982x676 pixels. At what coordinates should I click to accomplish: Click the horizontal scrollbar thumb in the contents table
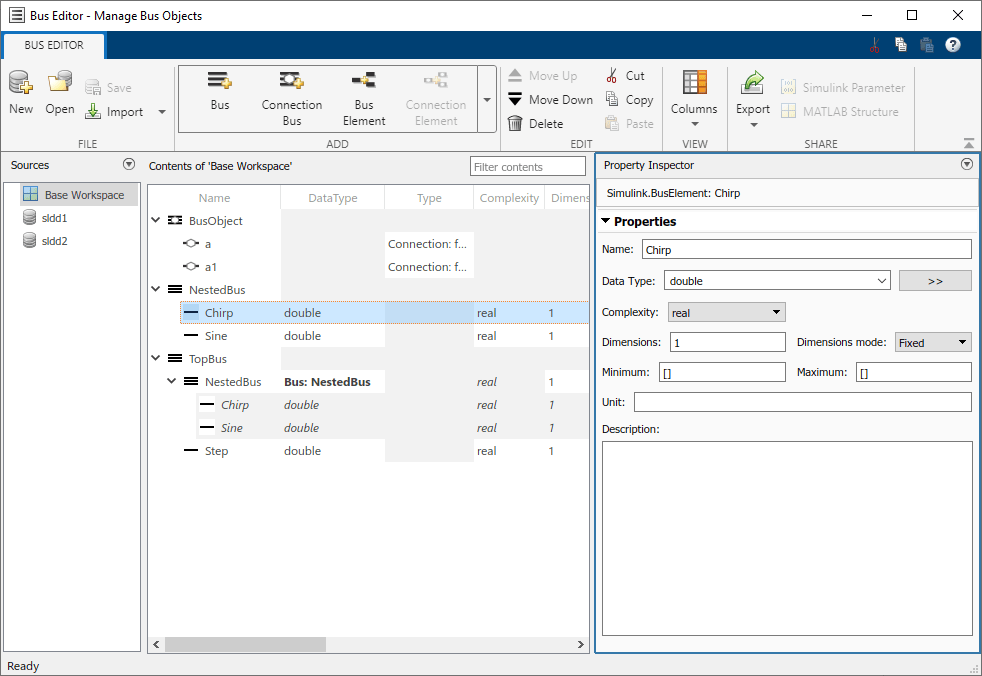(x=246, y=644)
